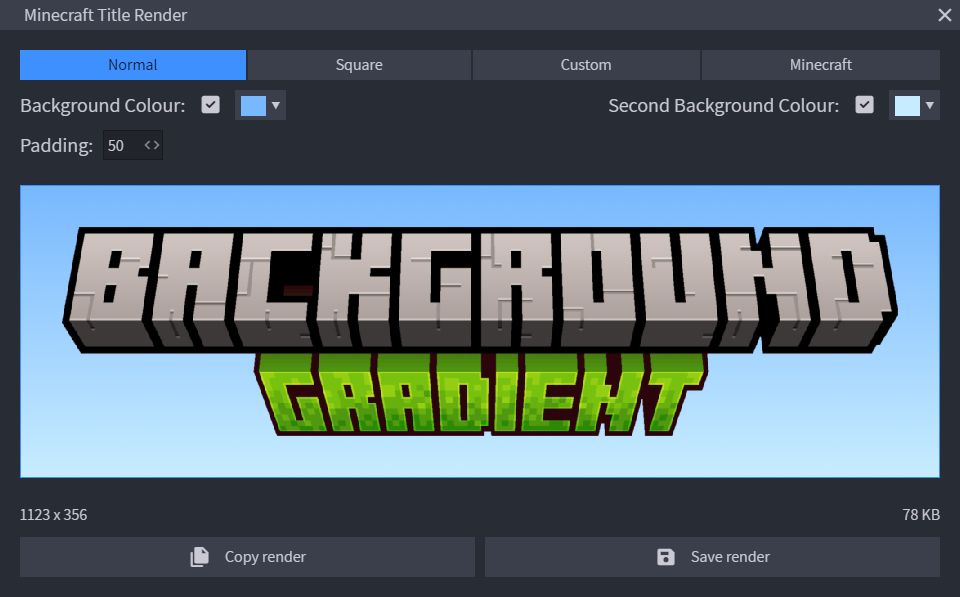Image resolution: width=960 pixels, height=597 pixels.
Task: Click the 1123 x 356 dimensions text
Action: click(53, 514)
